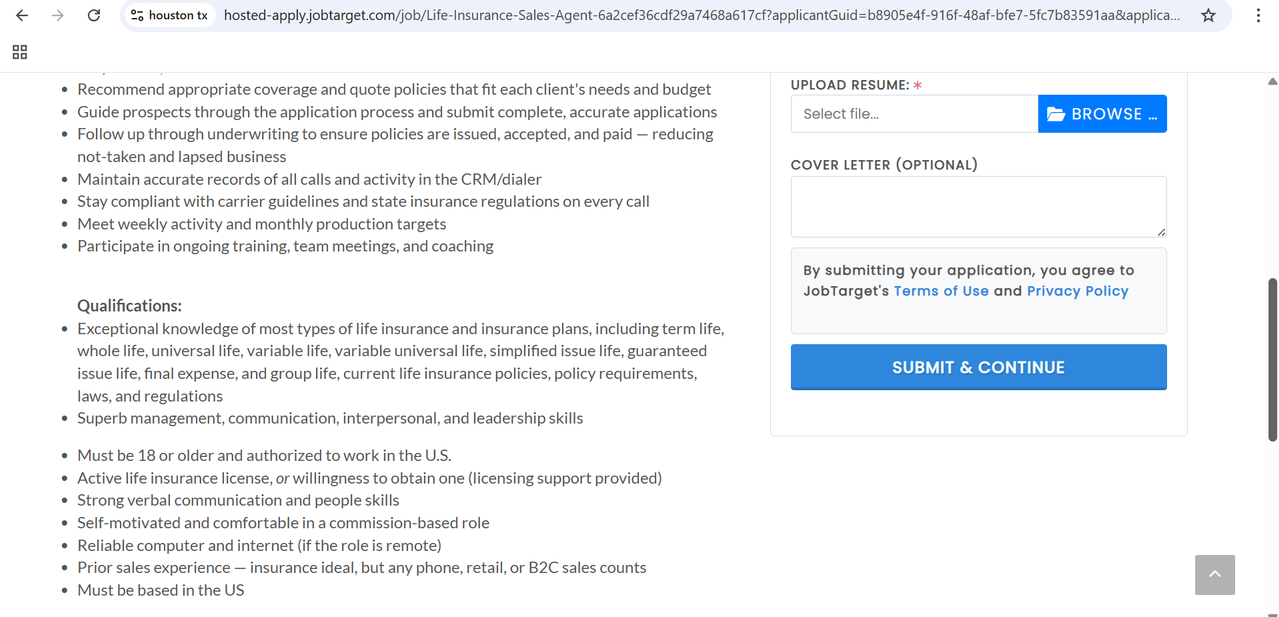
Task: Click the address bar URL text
Action: click(x=701, y=16)
